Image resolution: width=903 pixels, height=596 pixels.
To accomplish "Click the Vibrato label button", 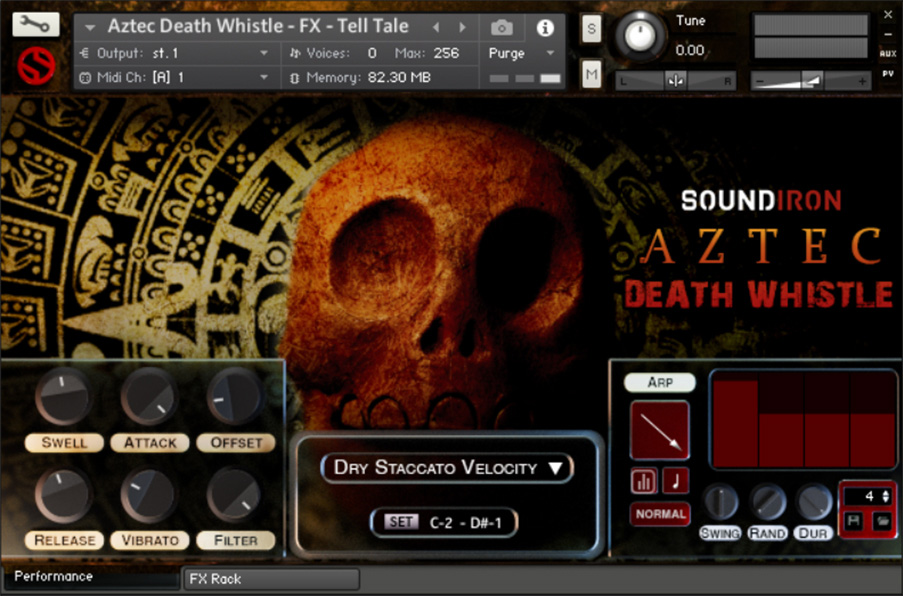I will tap(150, 540).
